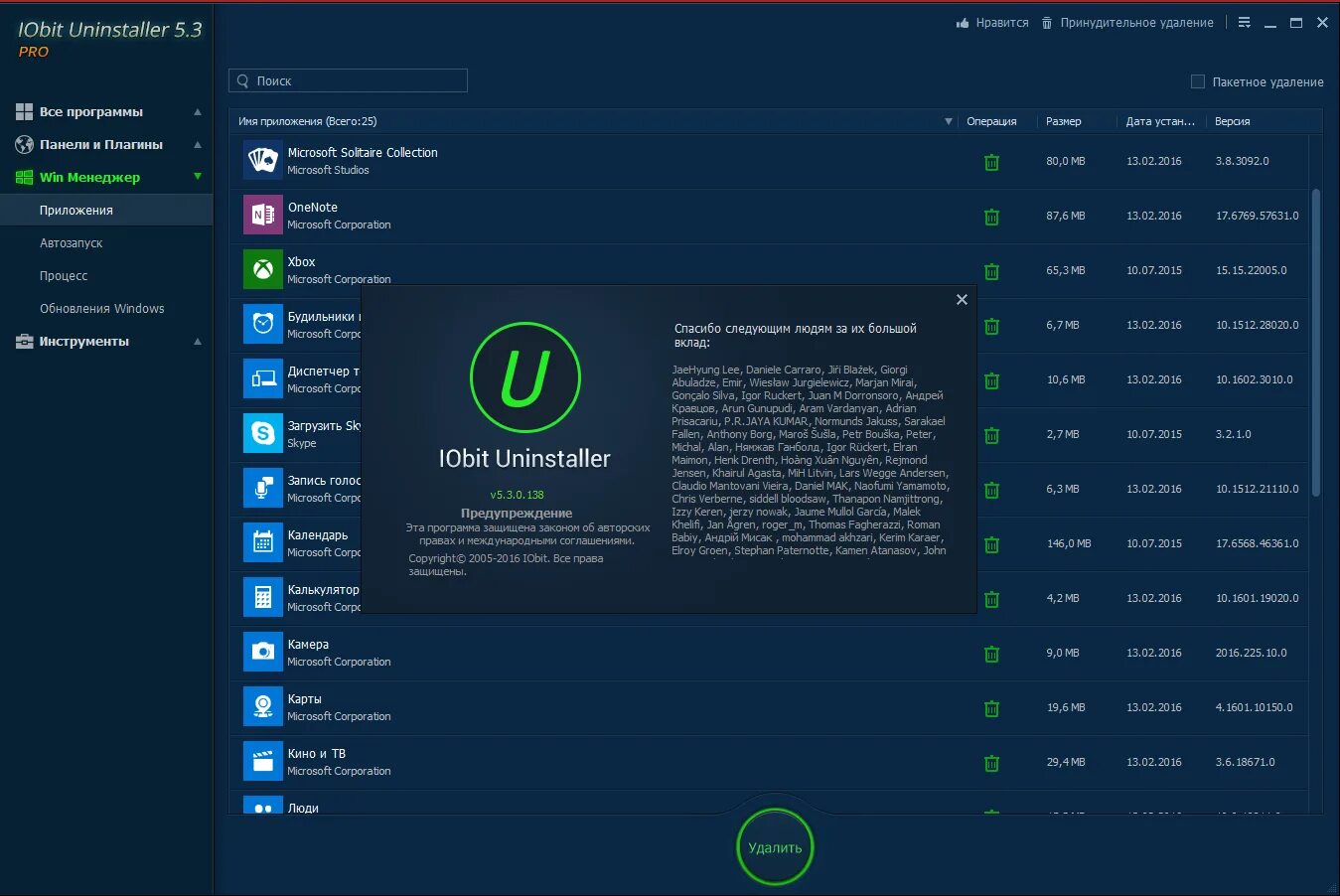Sort by the Операция column header
The image size is (1340, 896).
pyautogui.click(x=991, y=122)
